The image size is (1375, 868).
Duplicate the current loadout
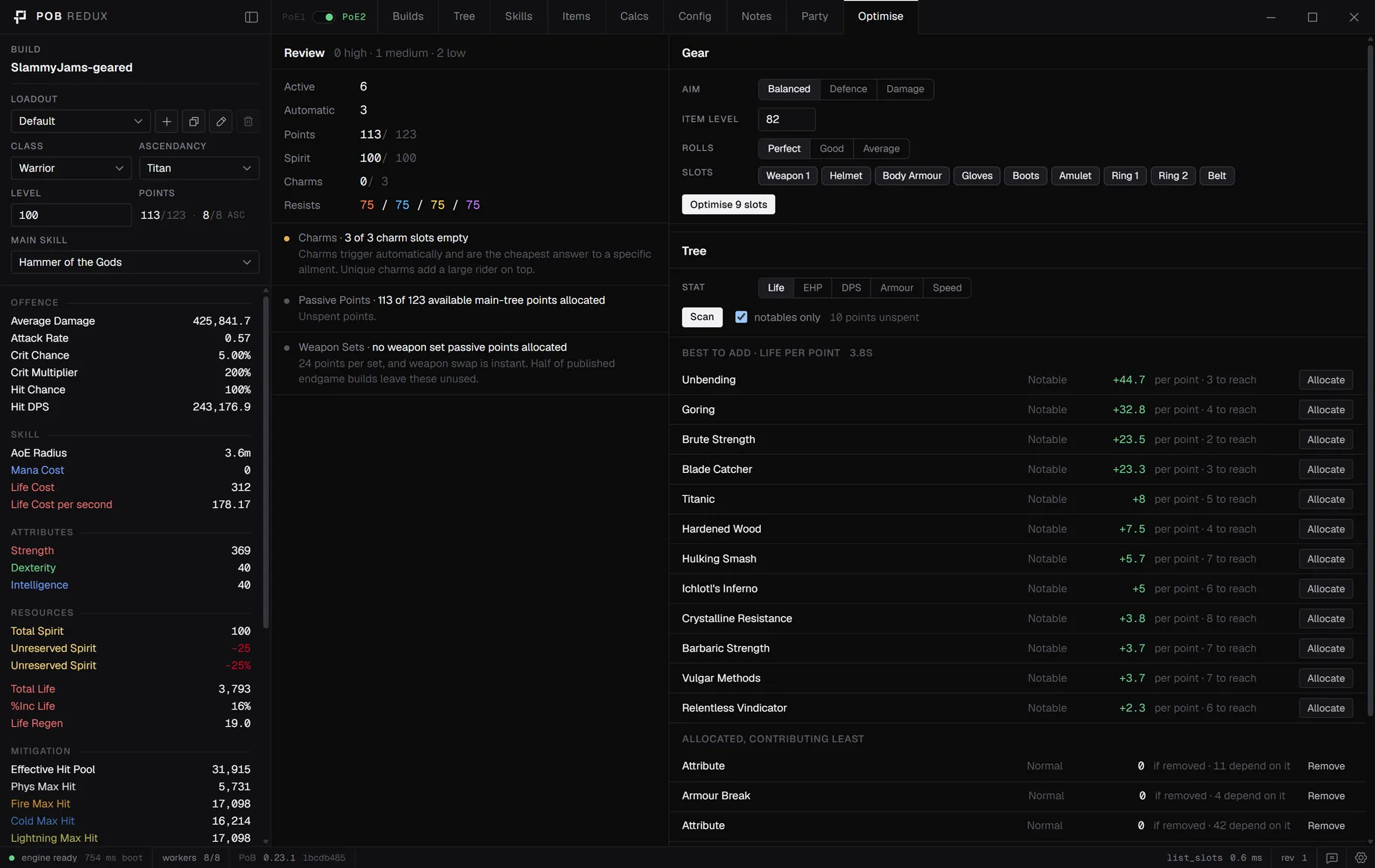[194, 121]
